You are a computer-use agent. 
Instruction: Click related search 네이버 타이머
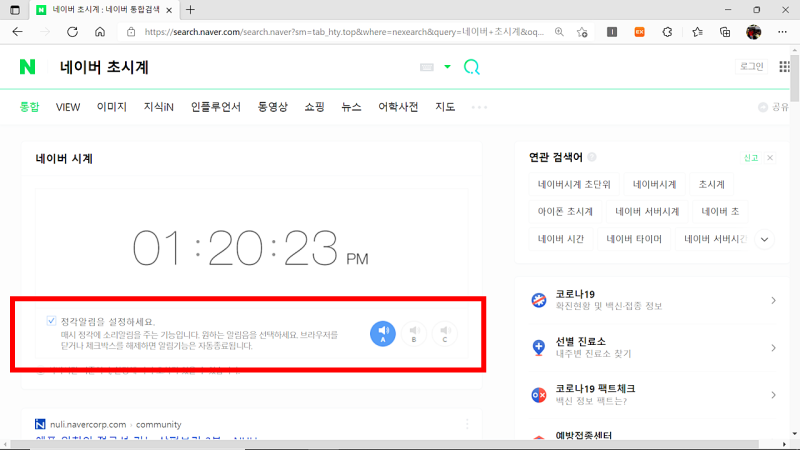tap(634, 239)
